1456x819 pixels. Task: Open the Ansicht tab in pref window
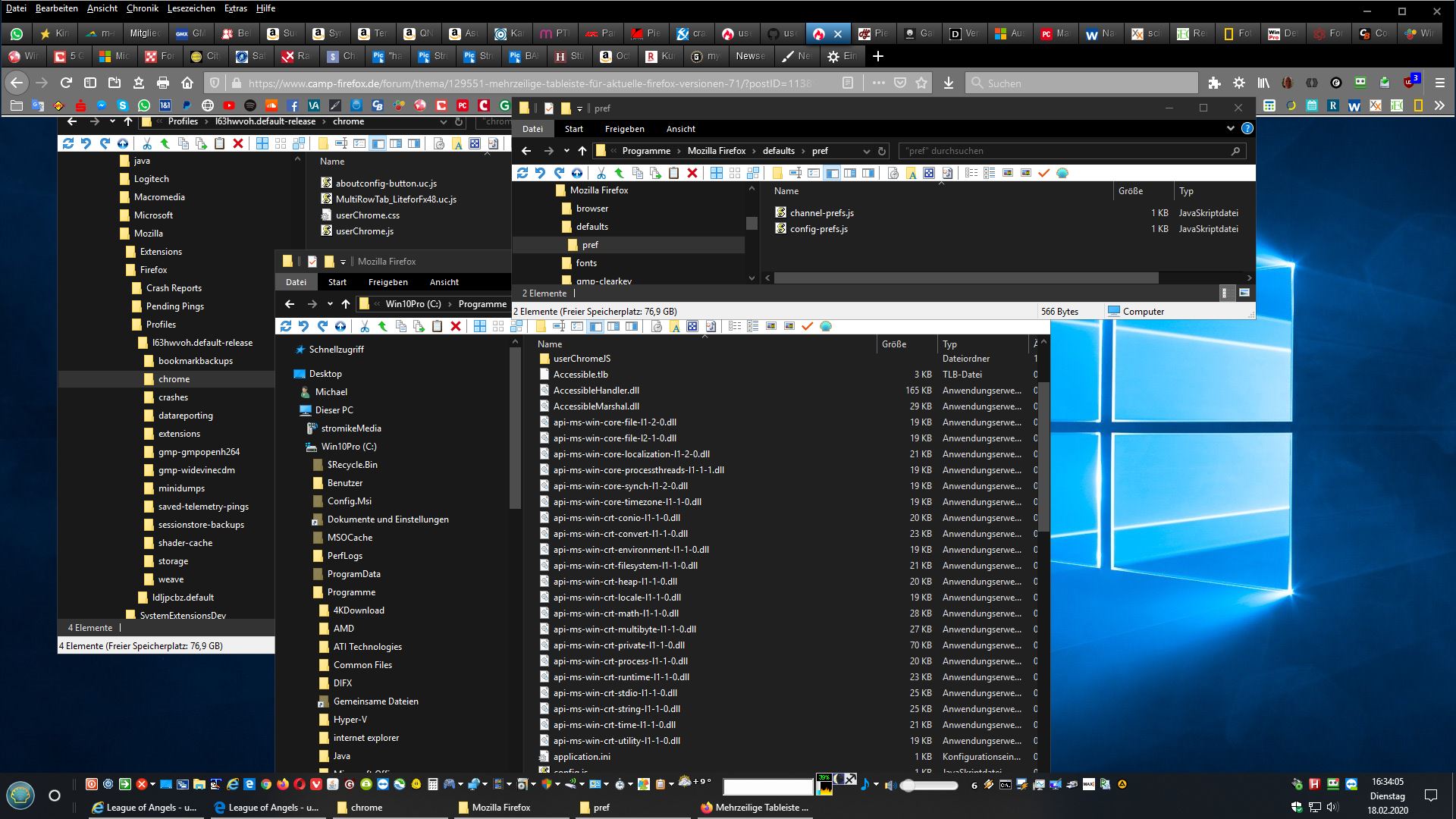(680, 129)
